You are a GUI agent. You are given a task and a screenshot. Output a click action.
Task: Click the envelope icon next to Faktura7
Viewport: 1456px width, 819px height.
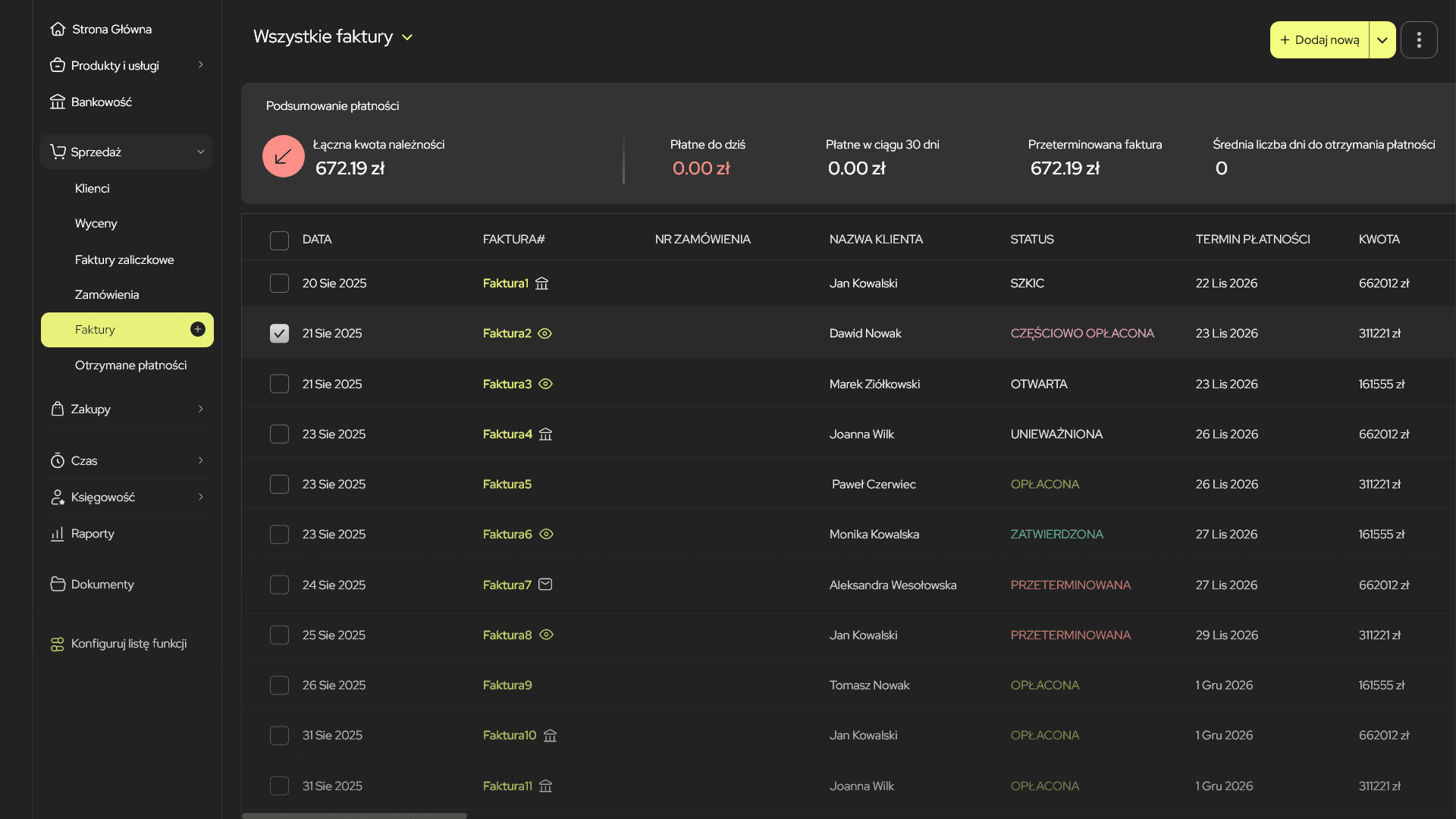point(545,585)
